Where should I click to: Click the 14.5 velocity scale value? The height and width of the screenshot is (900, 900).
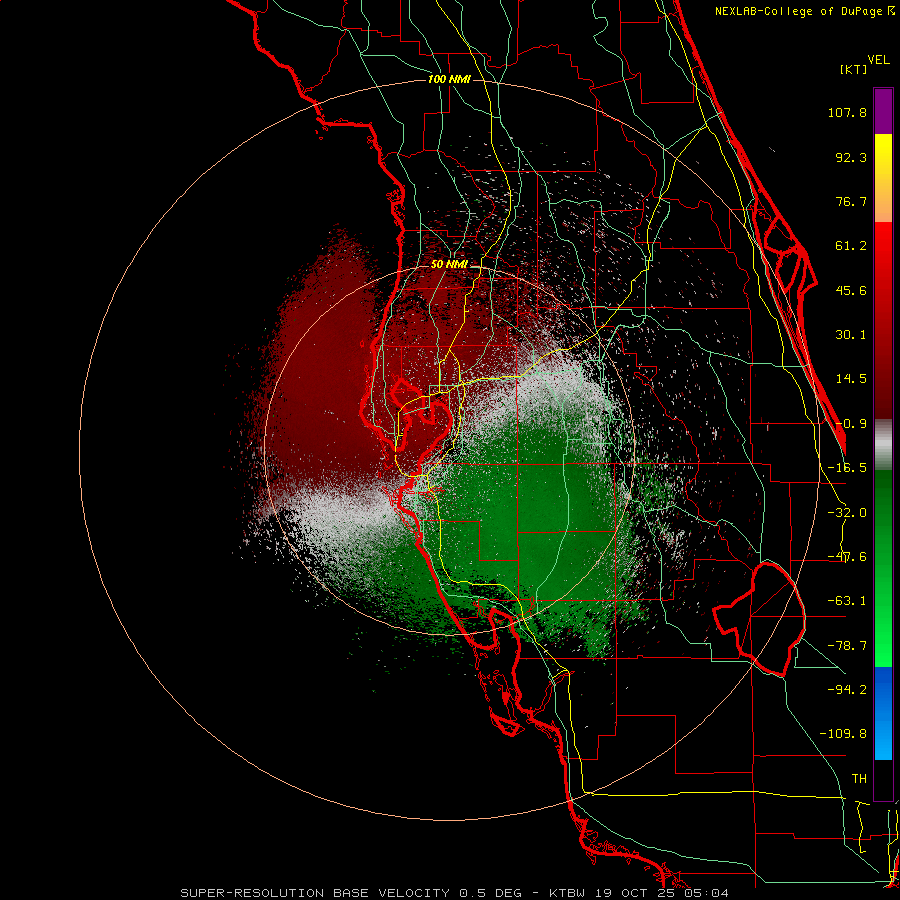click(851, 379)
